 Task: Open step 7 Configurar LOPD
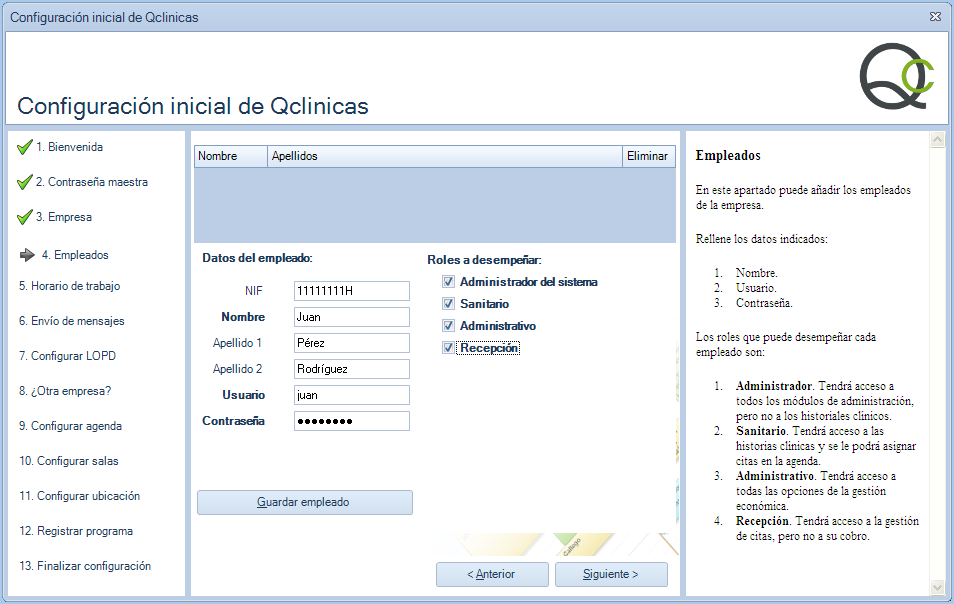66,356
